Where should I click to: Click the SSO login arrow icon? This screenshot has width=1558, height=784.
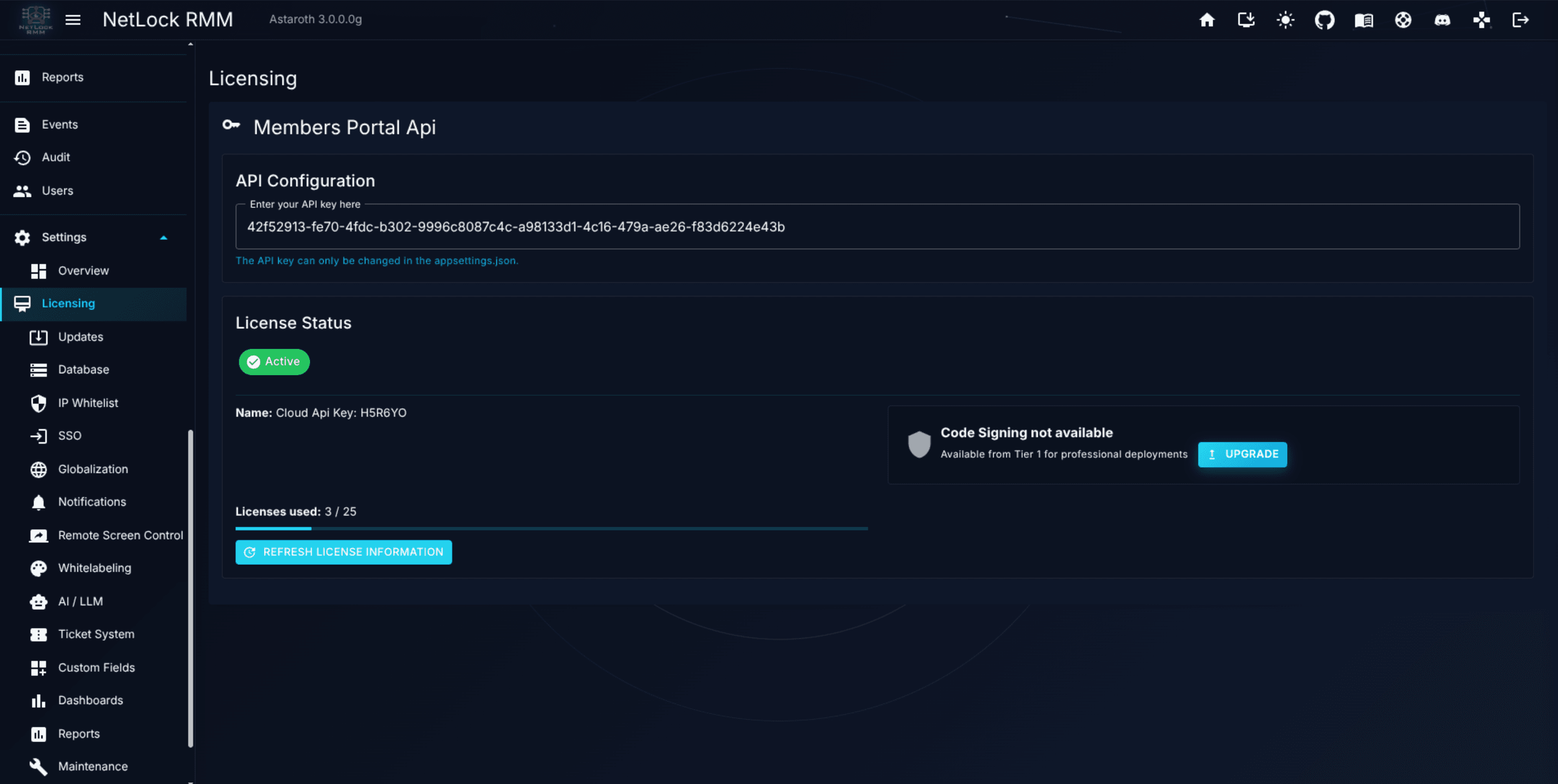point(39,436)
